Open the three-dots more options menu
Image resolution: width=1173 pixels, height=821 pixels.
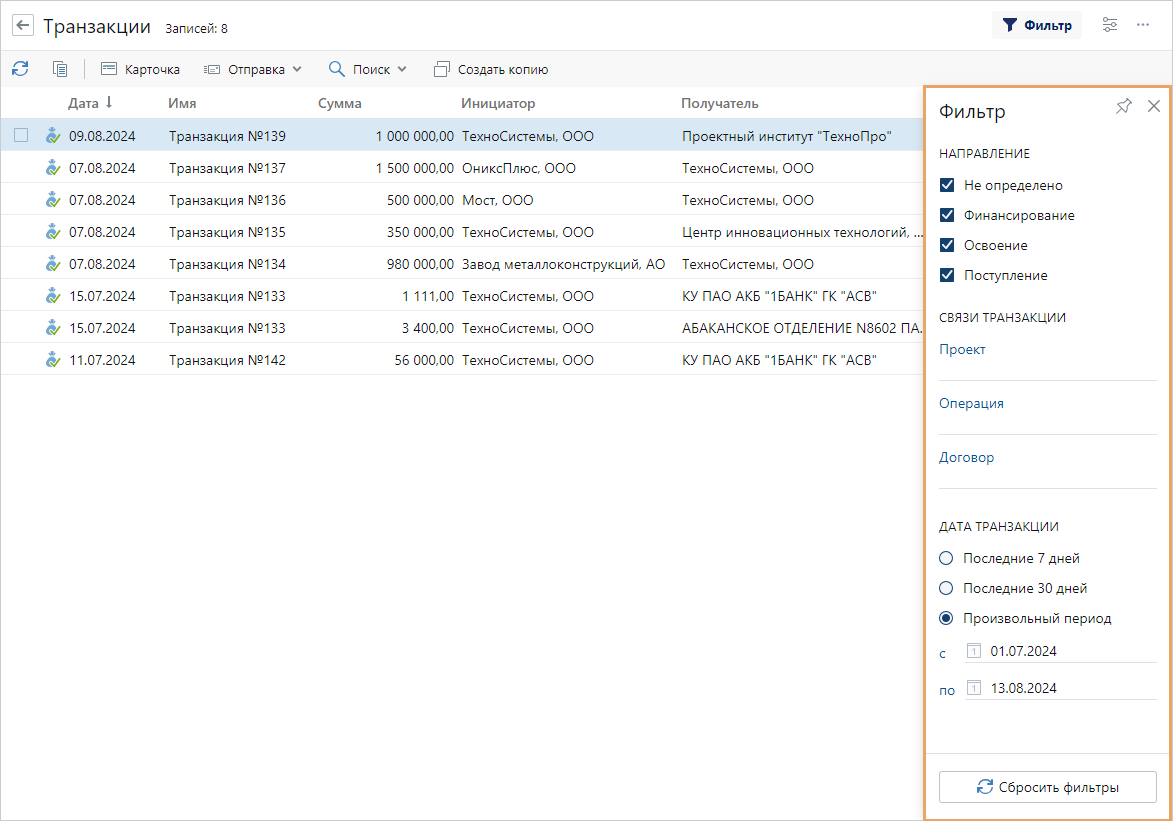click(1143, 25)
